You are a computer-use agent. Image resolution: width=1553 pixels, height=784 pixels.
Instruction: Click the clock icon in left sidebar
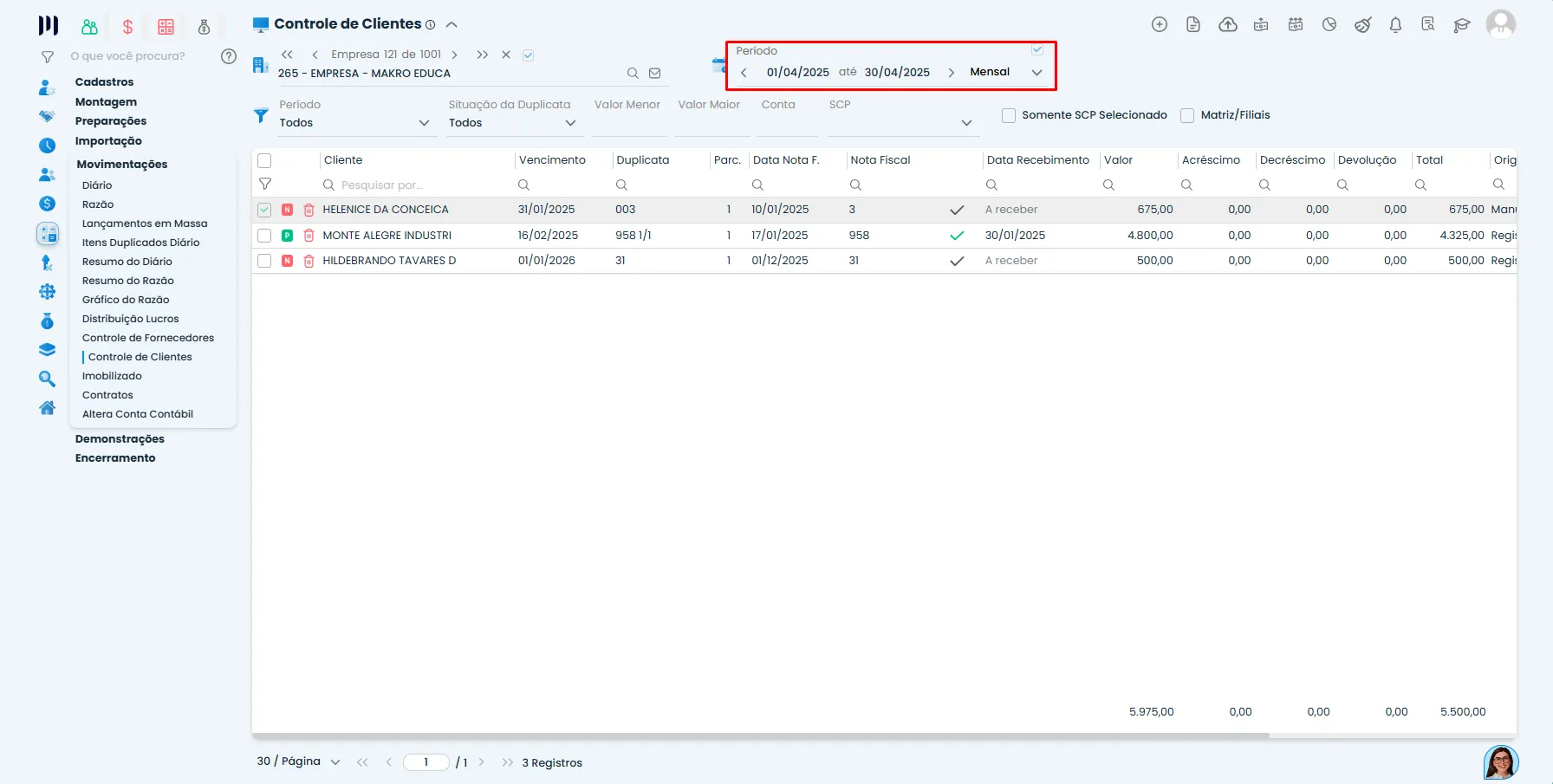coord(48,146)
